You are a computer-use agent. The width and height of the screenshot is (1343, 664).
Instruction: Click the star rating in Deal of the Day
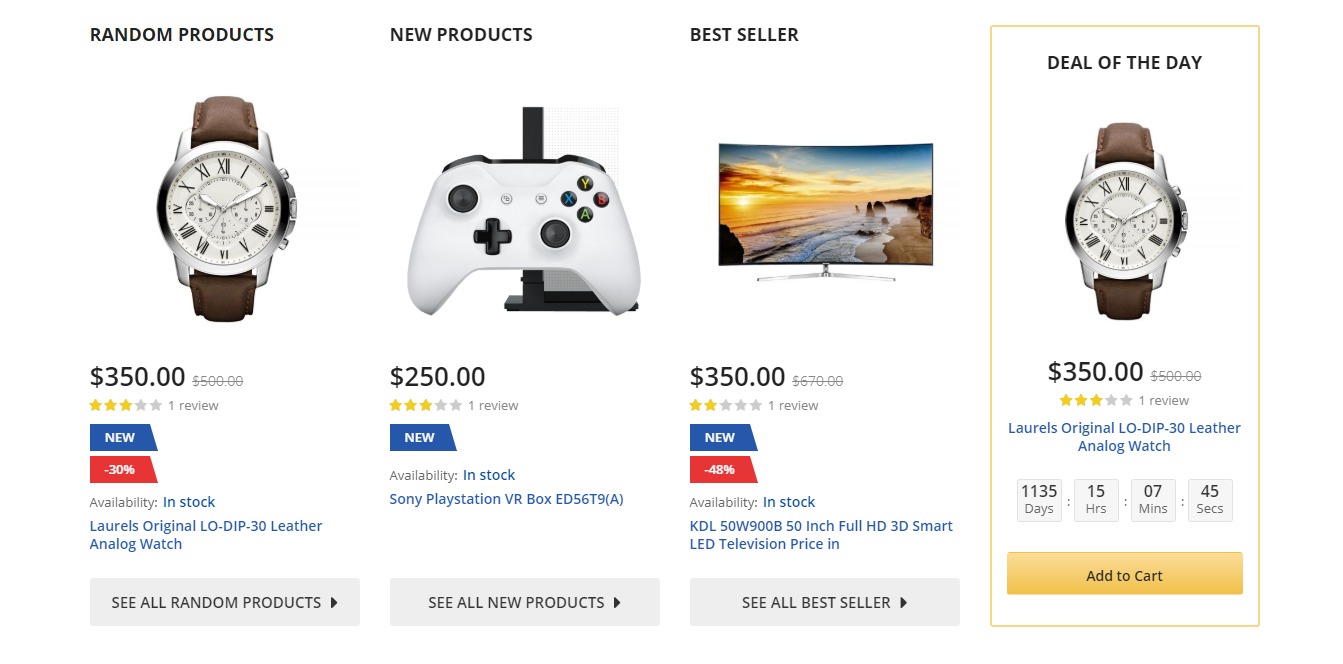[1095, 401]
